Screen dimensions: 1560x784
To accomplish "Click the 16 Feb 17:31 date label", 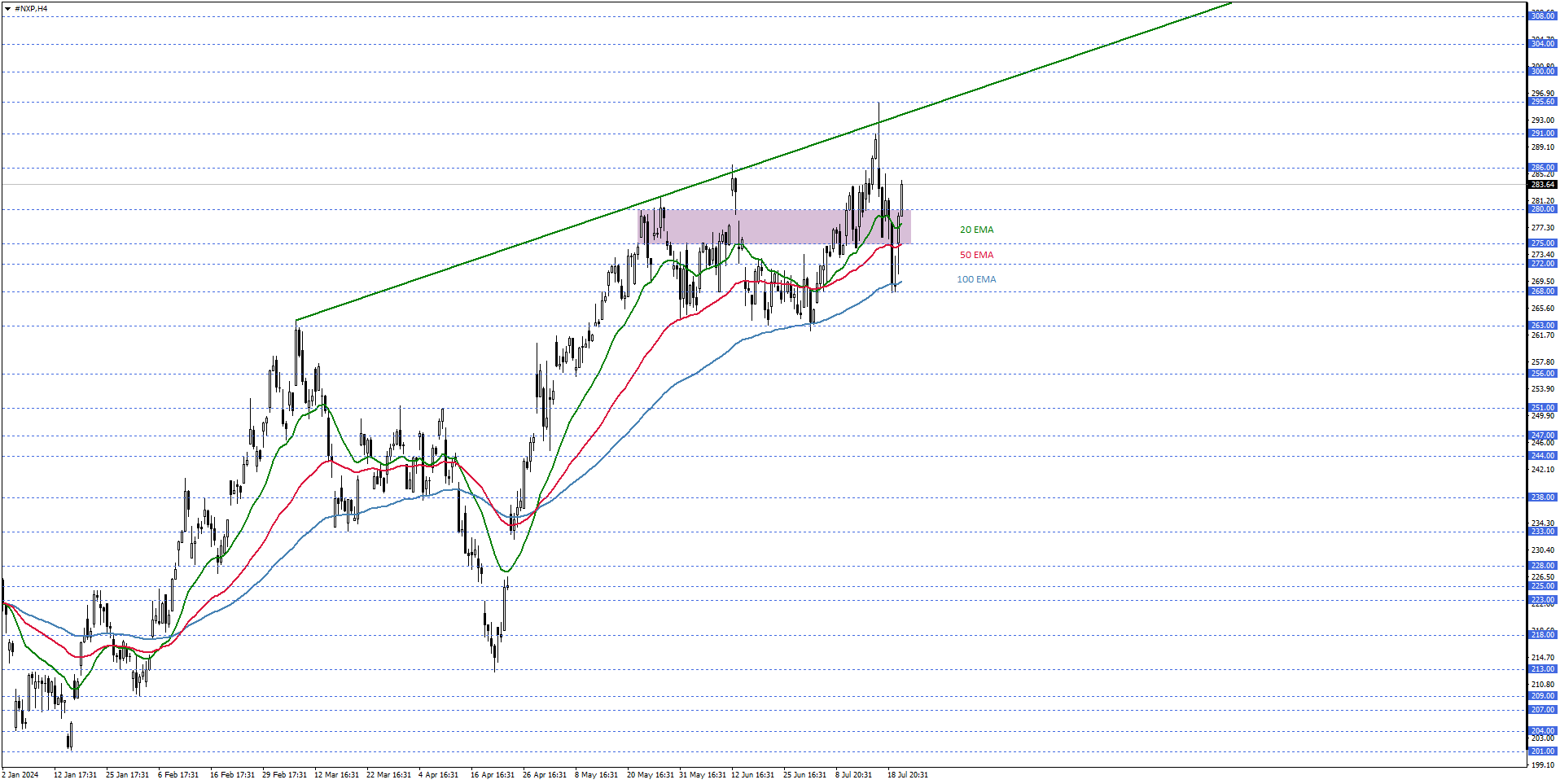I will tap(232, 775).
